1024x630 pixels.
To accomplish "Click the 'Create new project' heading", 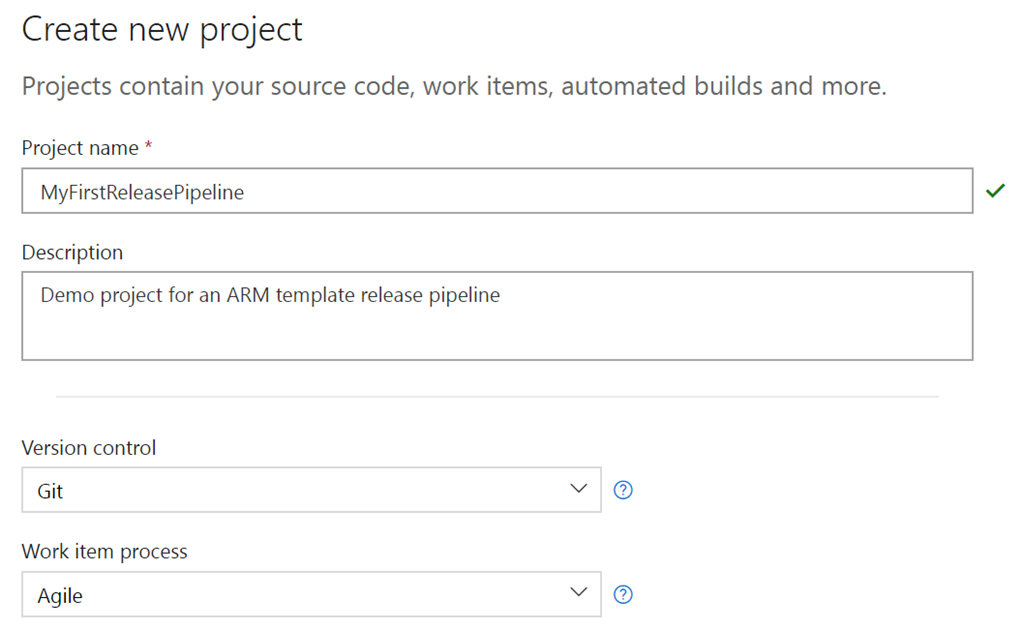I will [162, 29].
